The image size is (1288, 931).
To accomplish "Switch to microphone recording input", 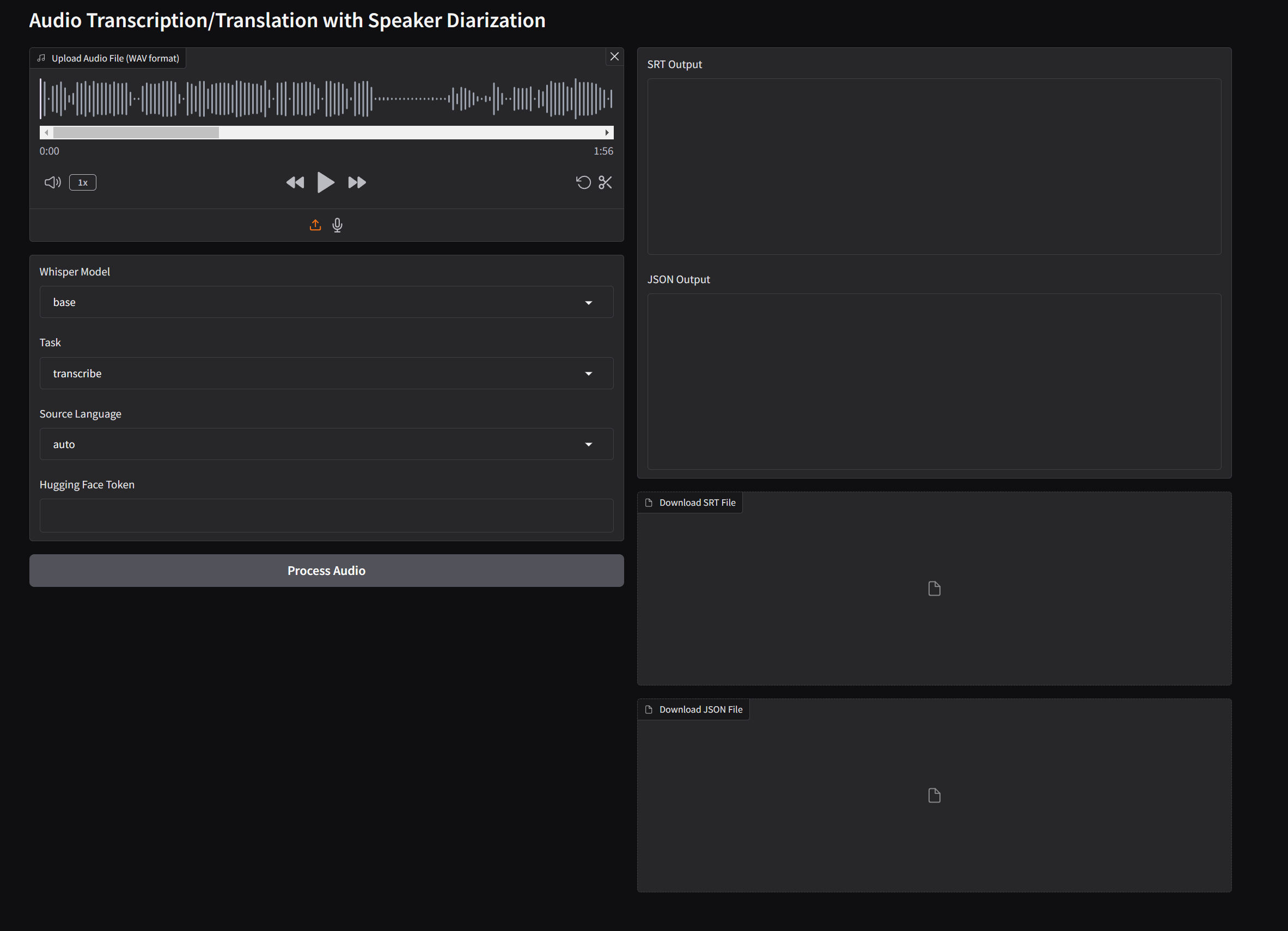I will point(337,225).
